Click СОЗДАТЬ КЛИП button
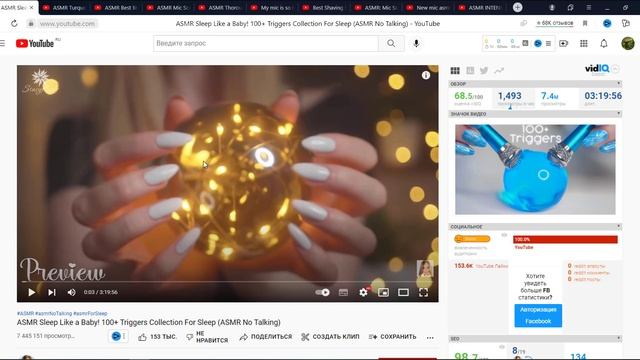 (x=330, y=337)
